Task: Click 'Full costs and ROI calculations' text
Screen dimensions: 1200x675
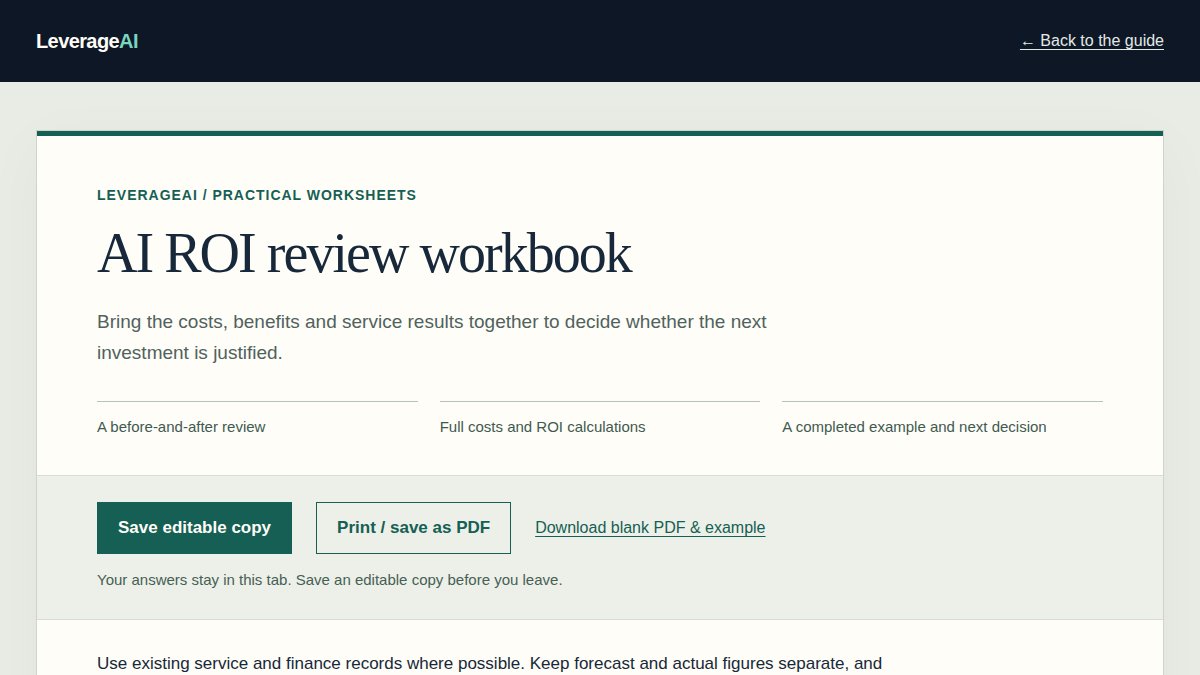Action: coord(543,427)
